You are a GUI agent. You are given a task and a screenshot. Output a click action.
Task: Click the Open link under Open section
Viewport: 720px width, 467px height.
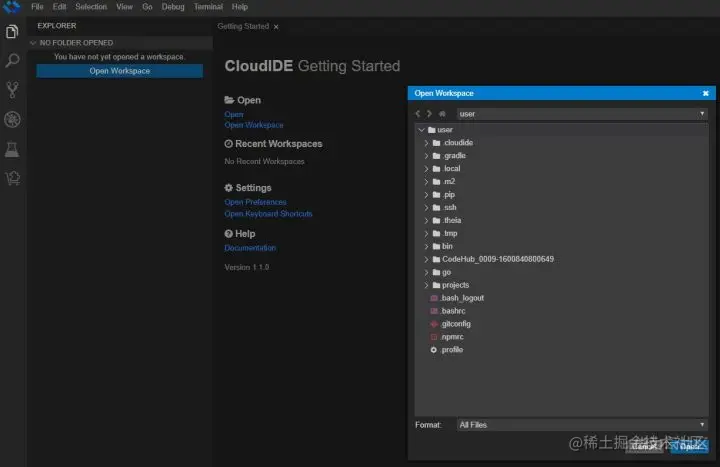(234, 114)
